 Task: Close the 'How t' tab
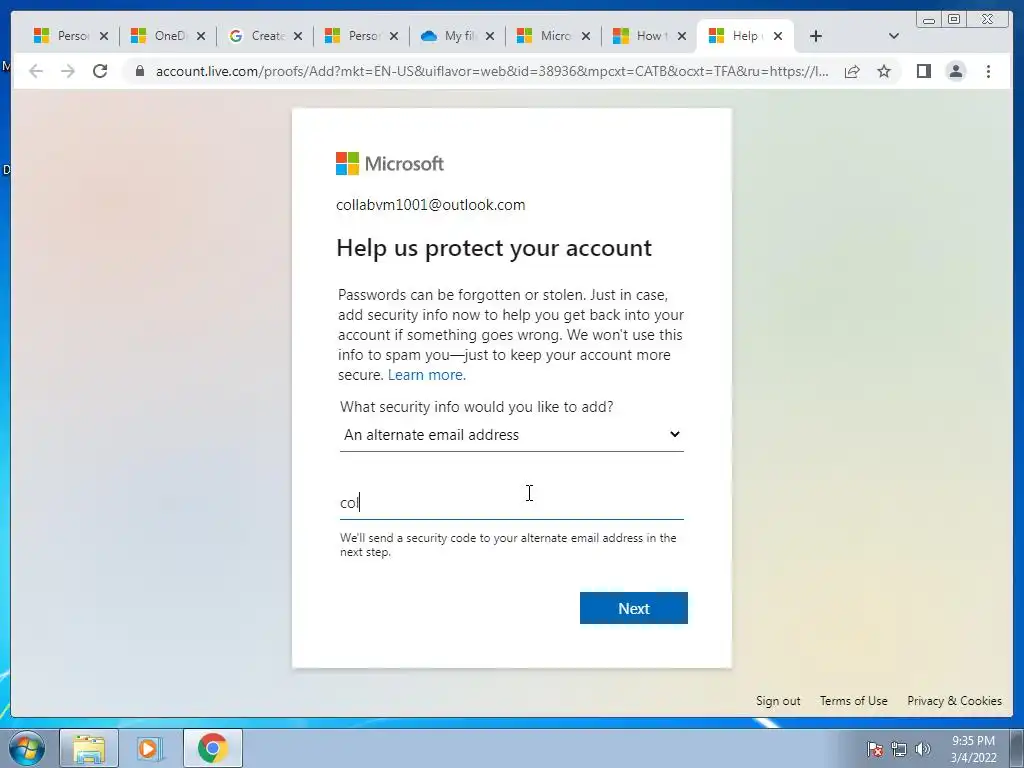(682, 36)
